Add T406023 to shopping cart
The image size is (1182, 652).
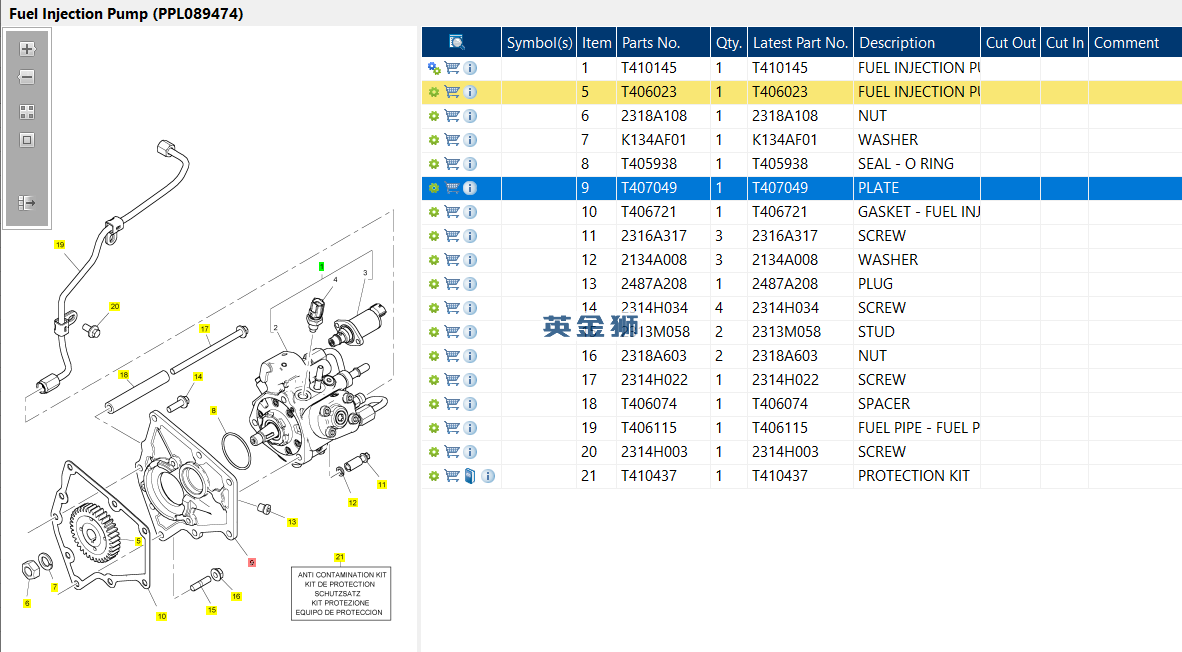click(x=452, y=92)
